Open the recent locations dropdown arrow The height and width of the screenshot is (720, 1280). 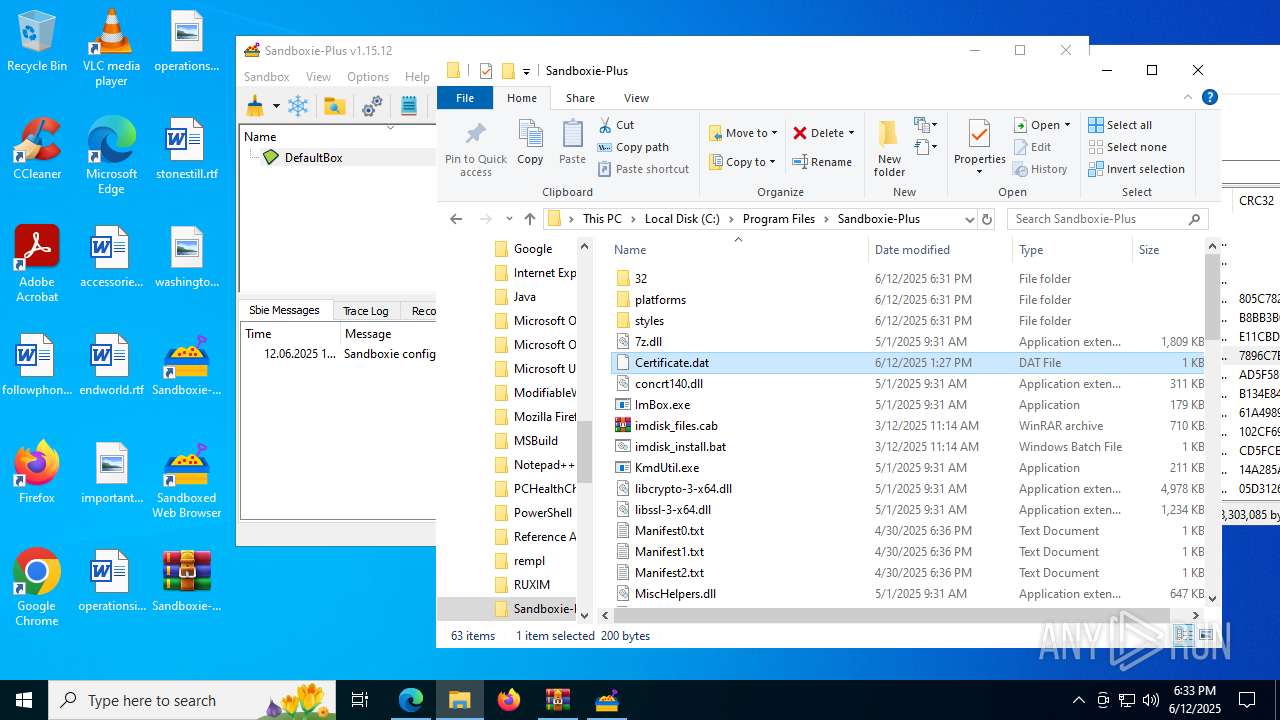[x=509, y=219]
